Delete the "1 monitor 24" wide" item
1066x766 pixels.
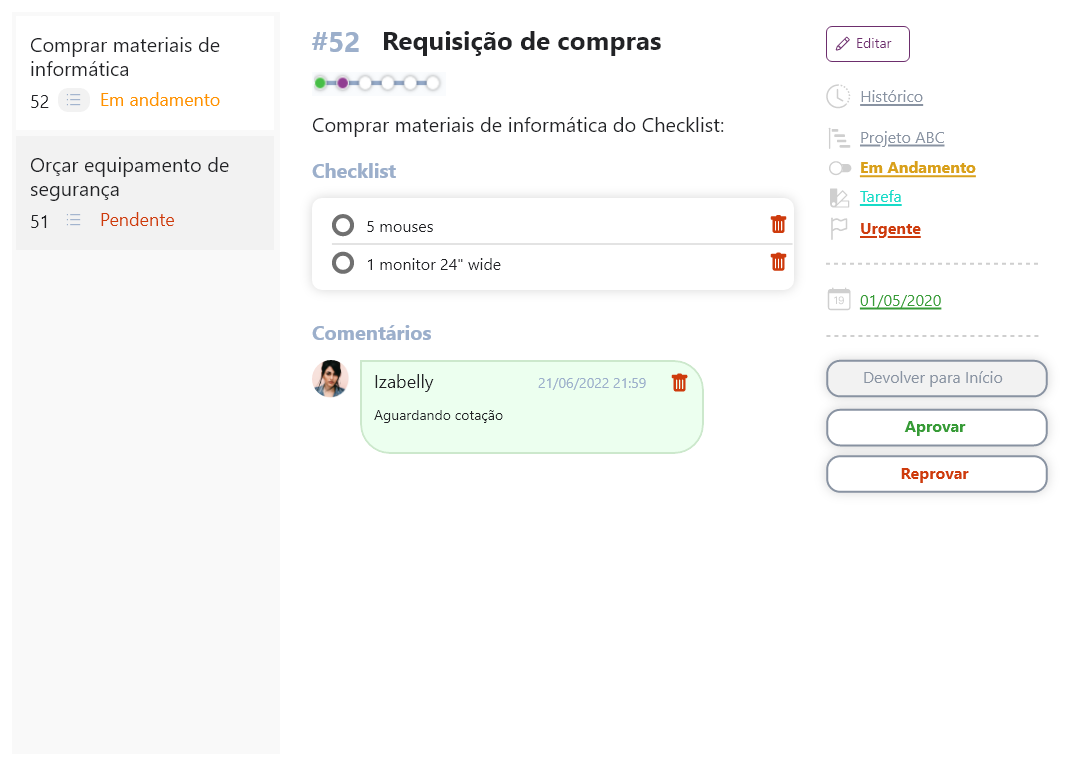coord(778,262)
